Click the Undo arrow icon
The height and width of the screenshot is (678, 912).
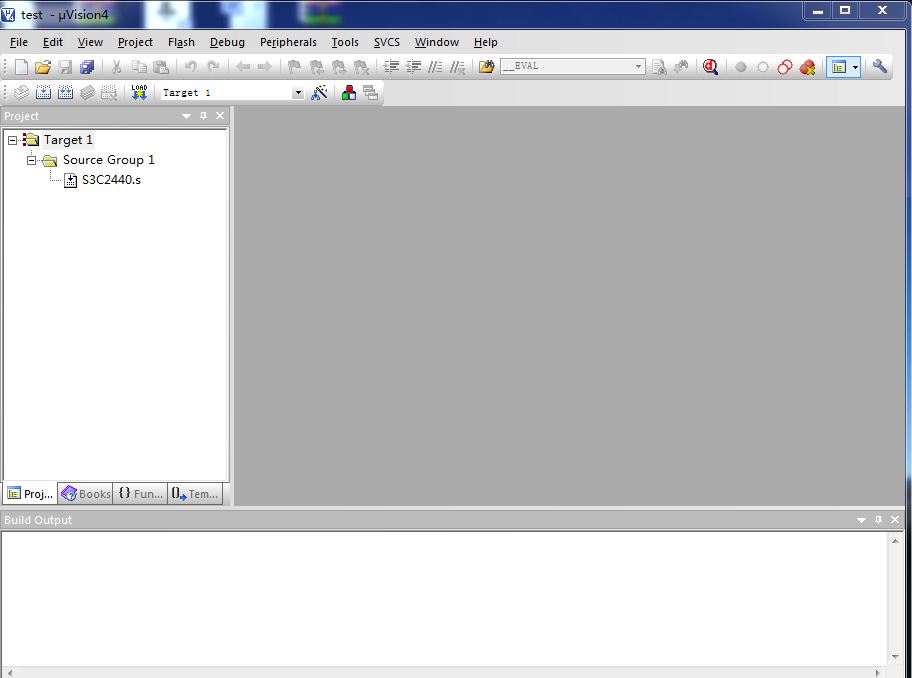tap(190, 67)
